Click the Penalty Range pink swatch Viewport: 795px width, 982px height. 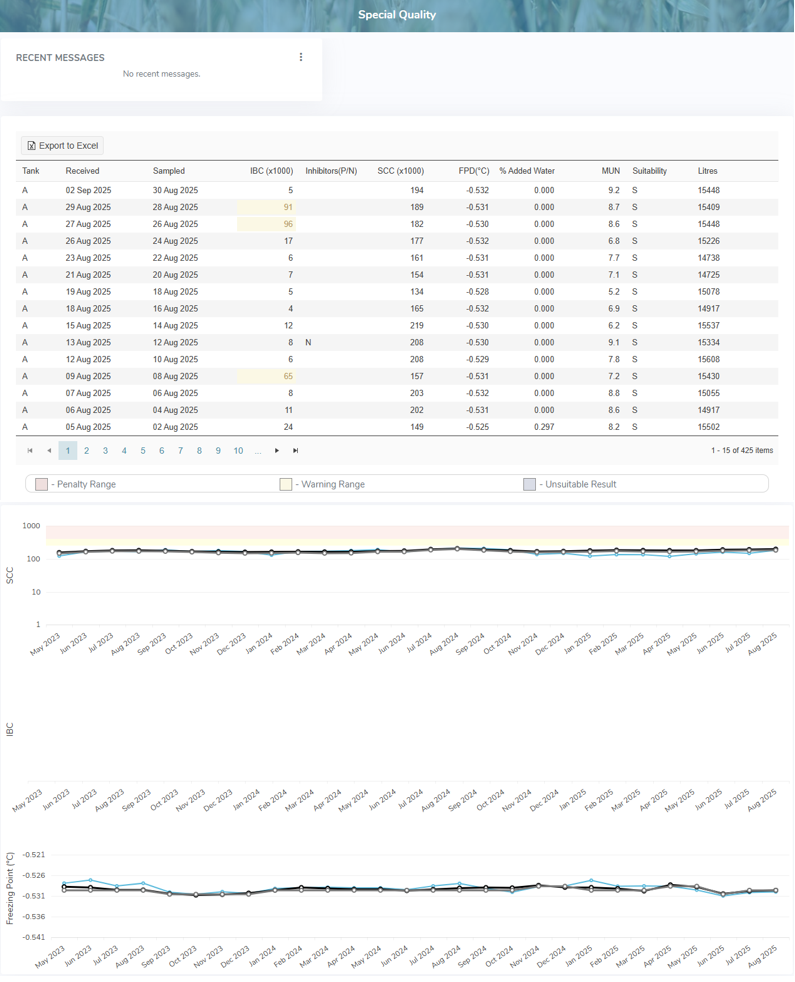coord(41,484)
